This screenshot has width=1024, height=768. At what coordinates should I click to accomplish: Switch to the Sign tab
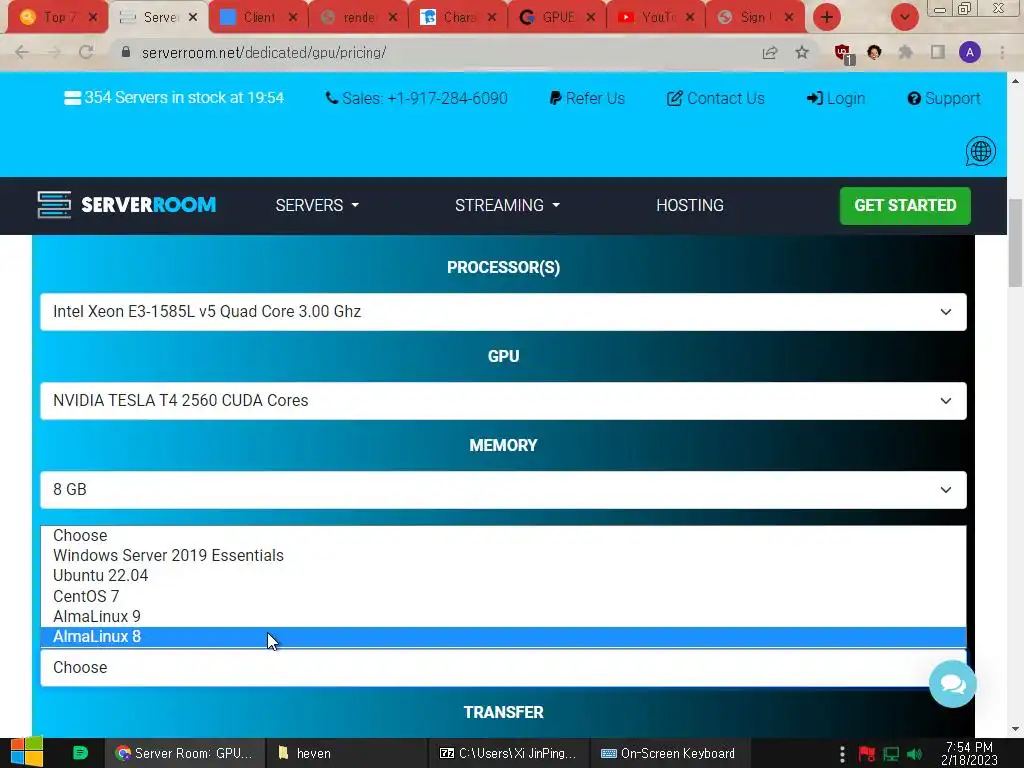tap(756, 18)
